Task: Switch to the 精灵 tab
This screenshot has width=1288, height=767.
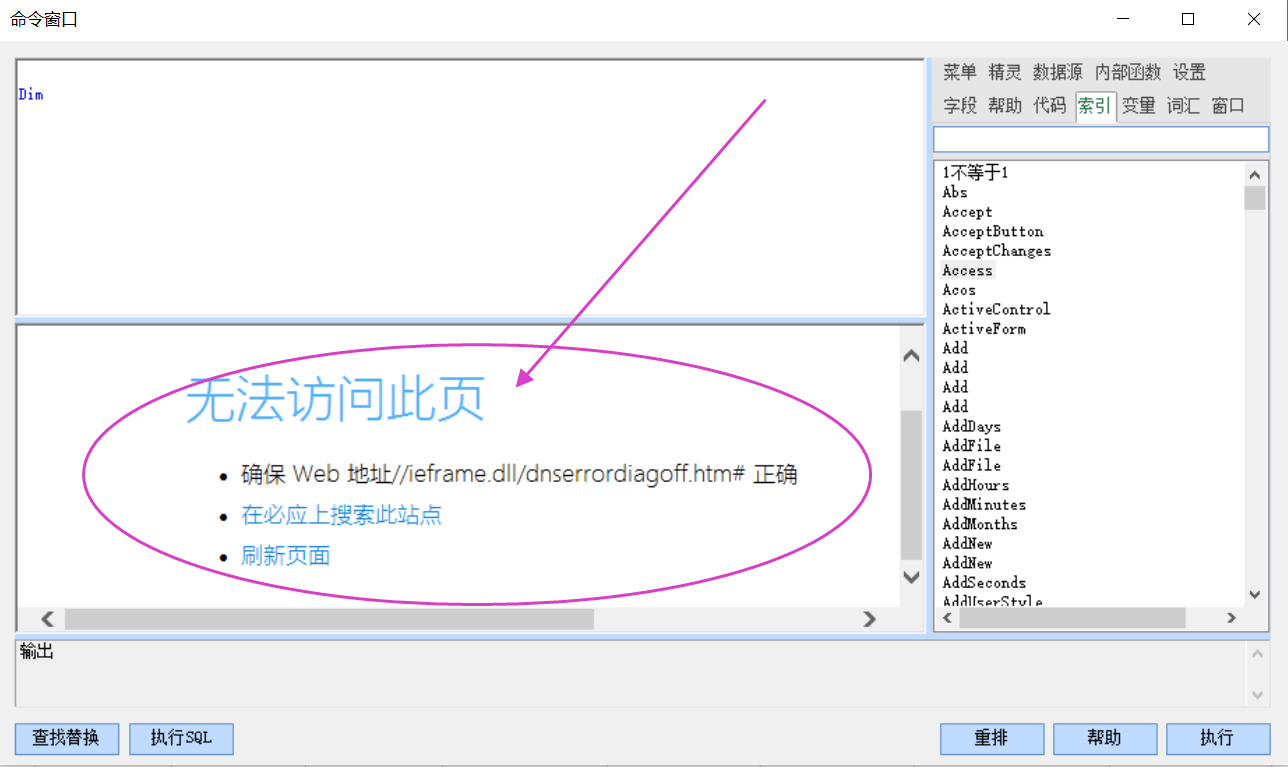Action: click(x=1005, y=72)
